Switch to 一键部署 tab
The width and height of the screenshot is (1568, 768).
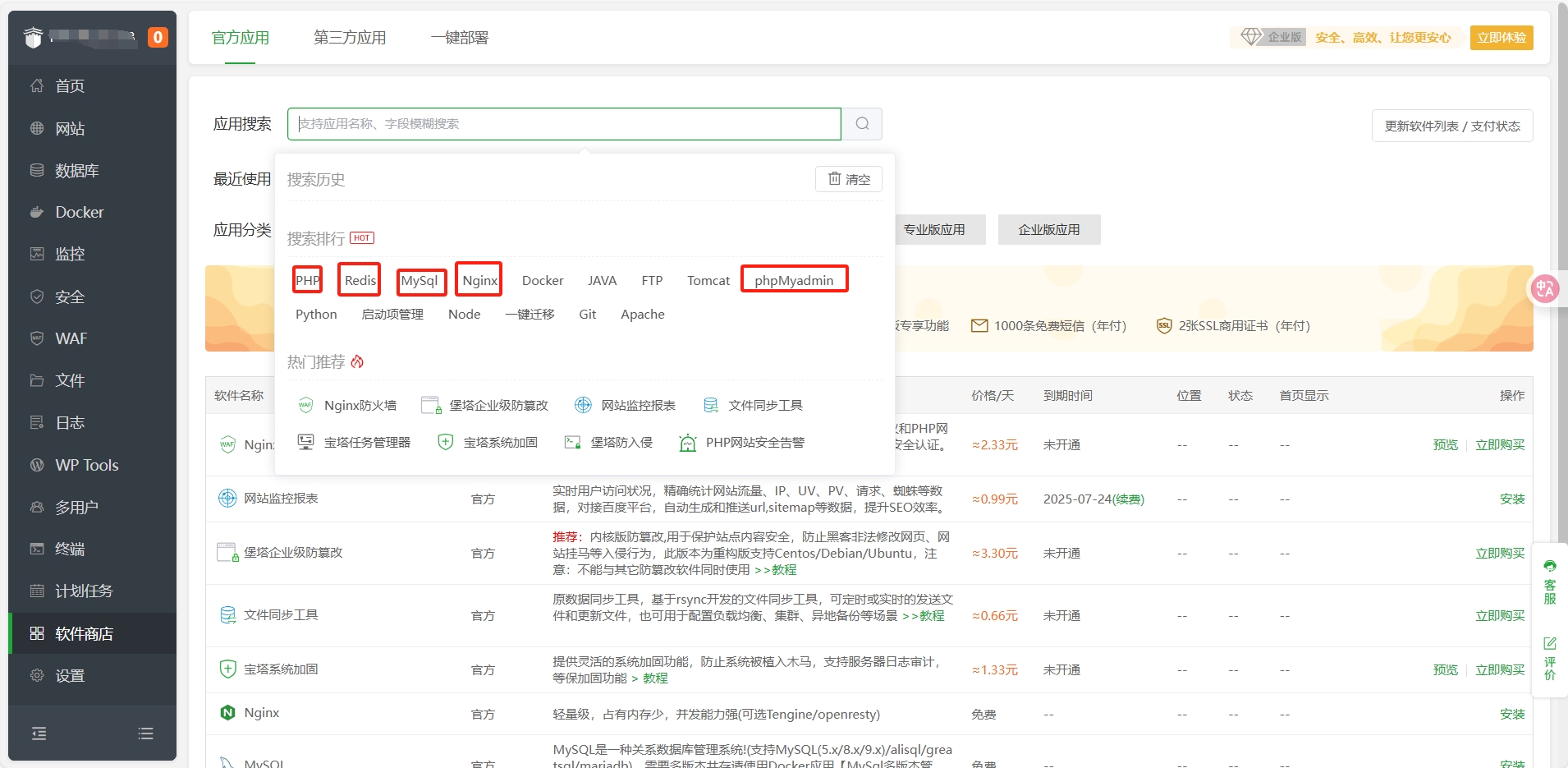coord(459,38)
